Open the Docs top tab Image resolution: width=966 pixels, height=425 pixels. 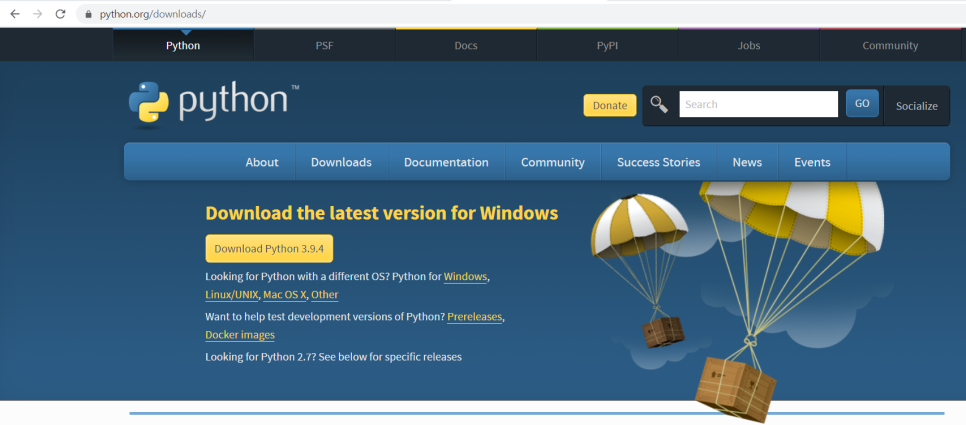pyautogui.click(x=466, y=46)
